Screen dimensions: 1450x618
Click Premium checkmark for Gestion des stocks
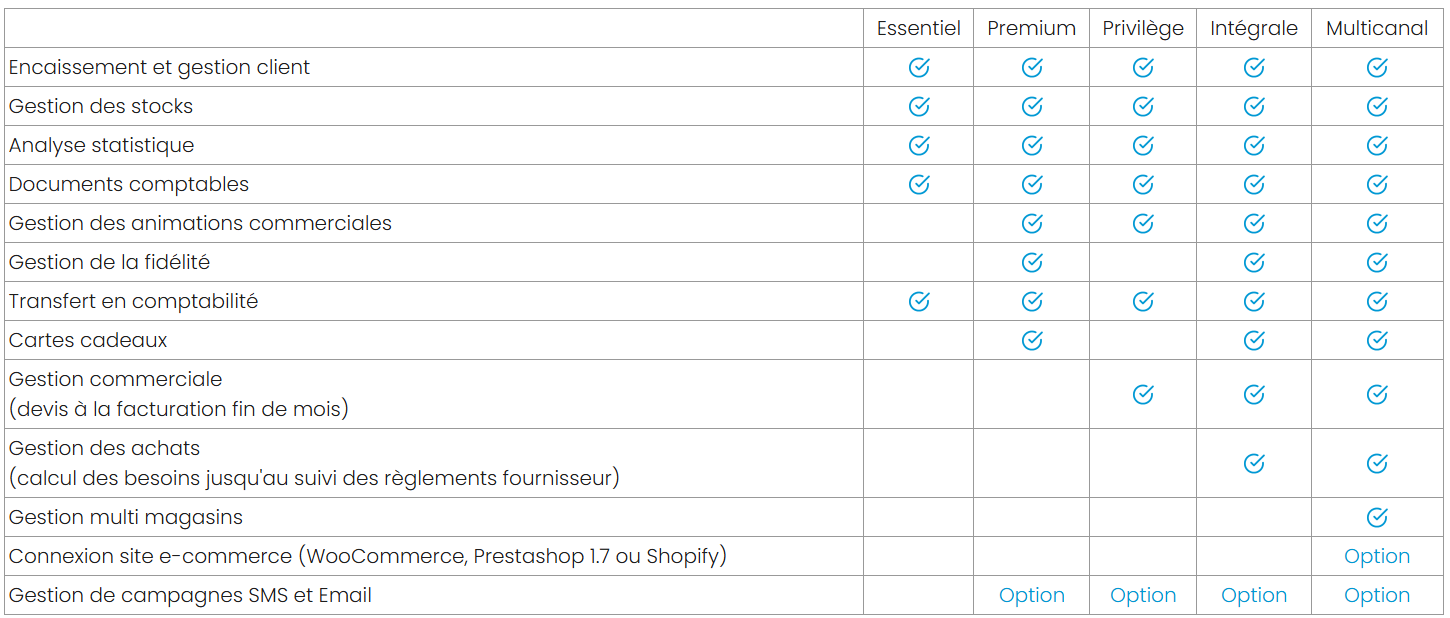coord(1032,106)
